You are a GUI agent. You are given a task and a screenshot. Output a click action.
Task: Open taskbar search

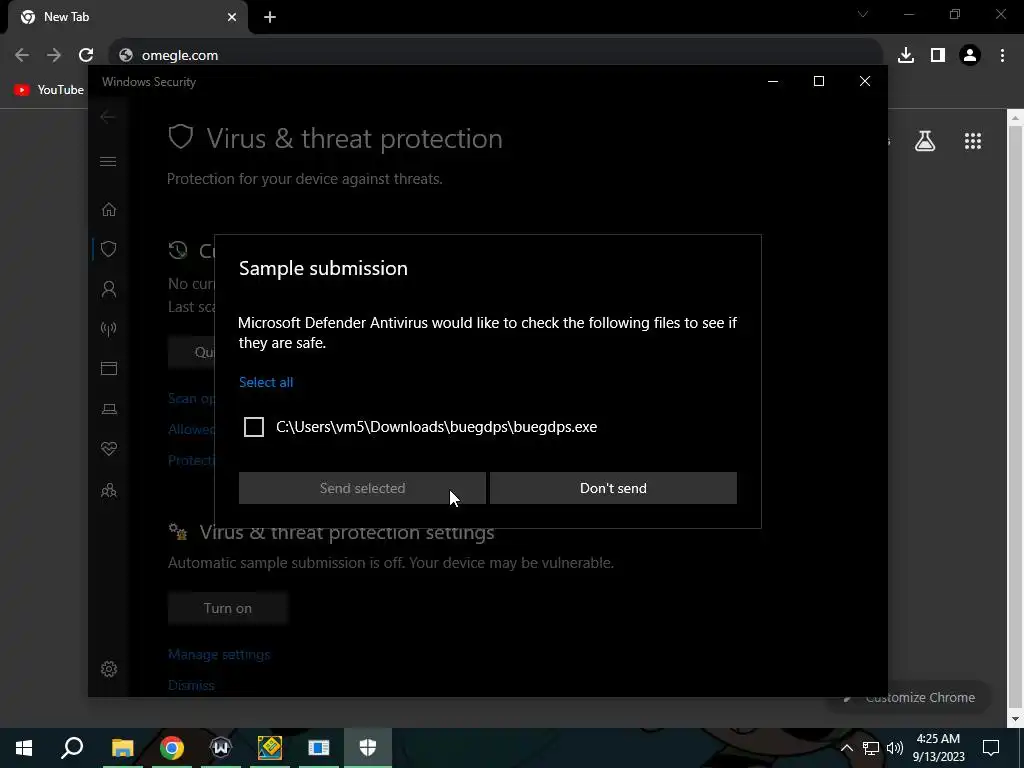pyautogui.click(x=72, y=748)
